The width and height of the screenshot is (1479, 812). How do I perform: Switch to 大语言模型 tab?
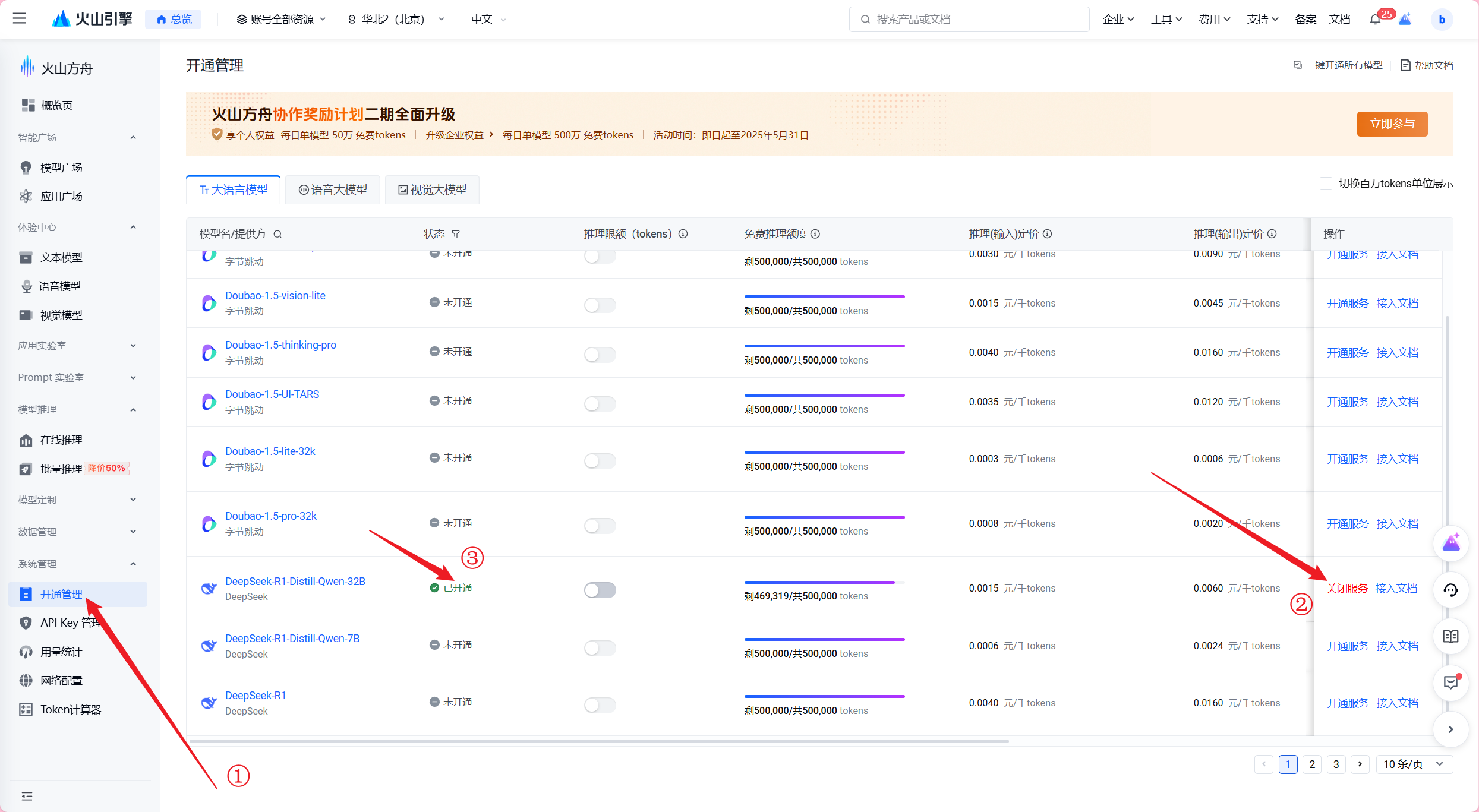(234, 189)
